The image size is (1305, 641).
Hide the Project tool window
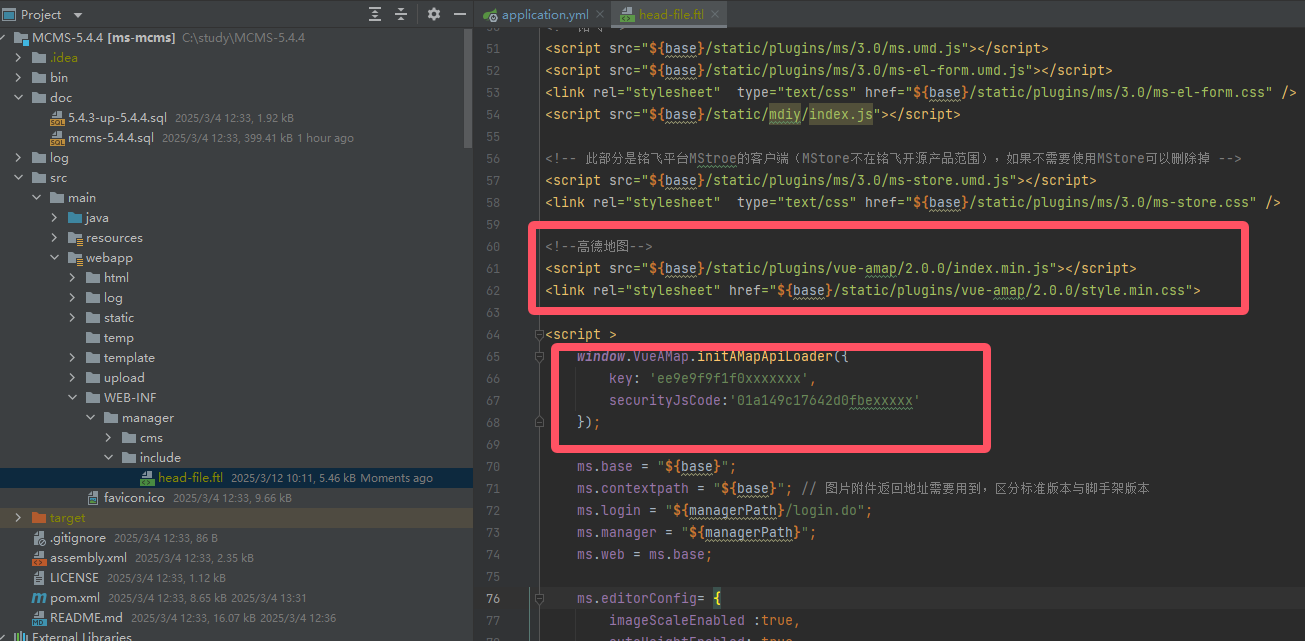click(x=459, y=14)
